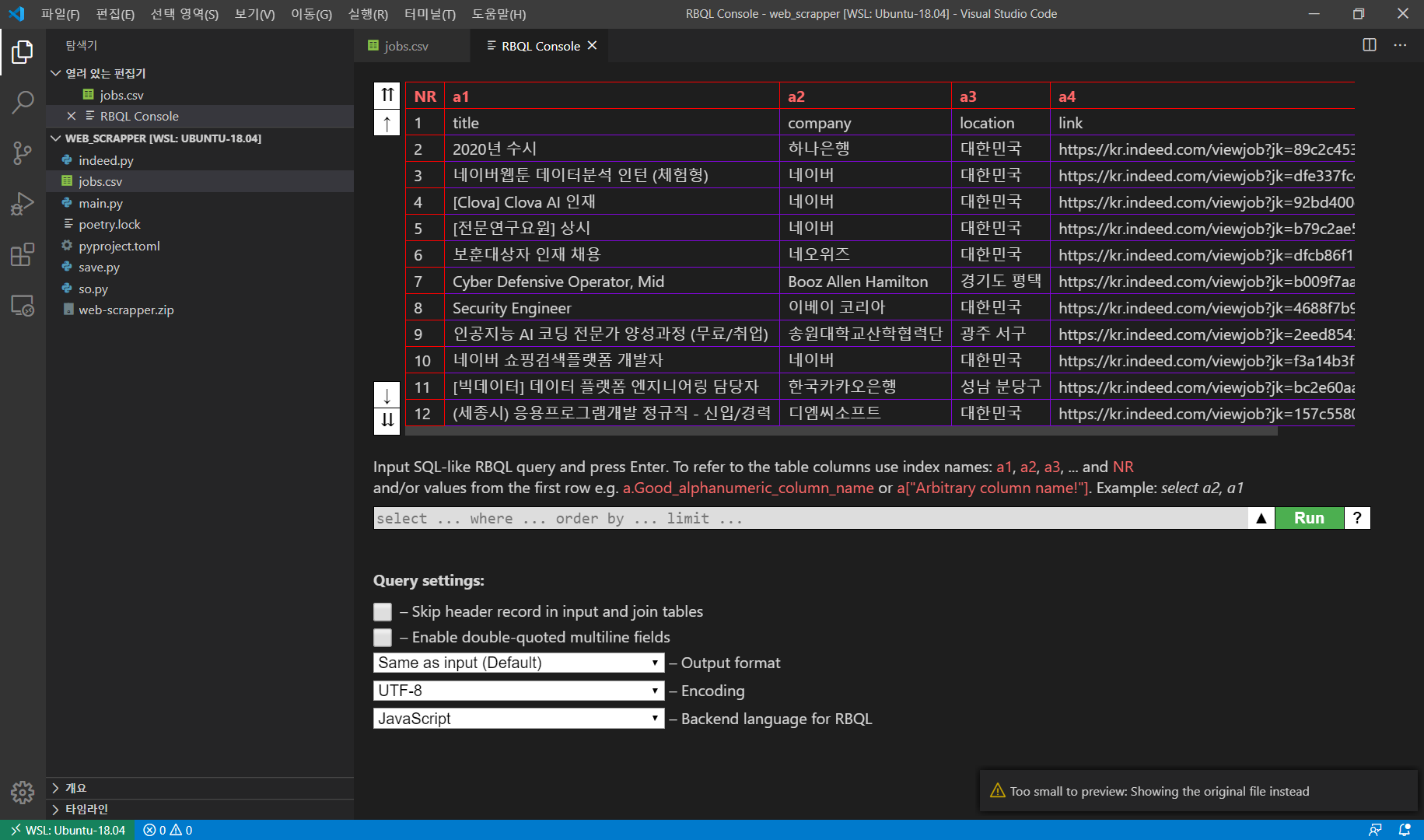Click WSL Ubuntu-18.04 remote indicator
The width and height of the screenshot is (1424, 840).
click(x=68, y=830)
